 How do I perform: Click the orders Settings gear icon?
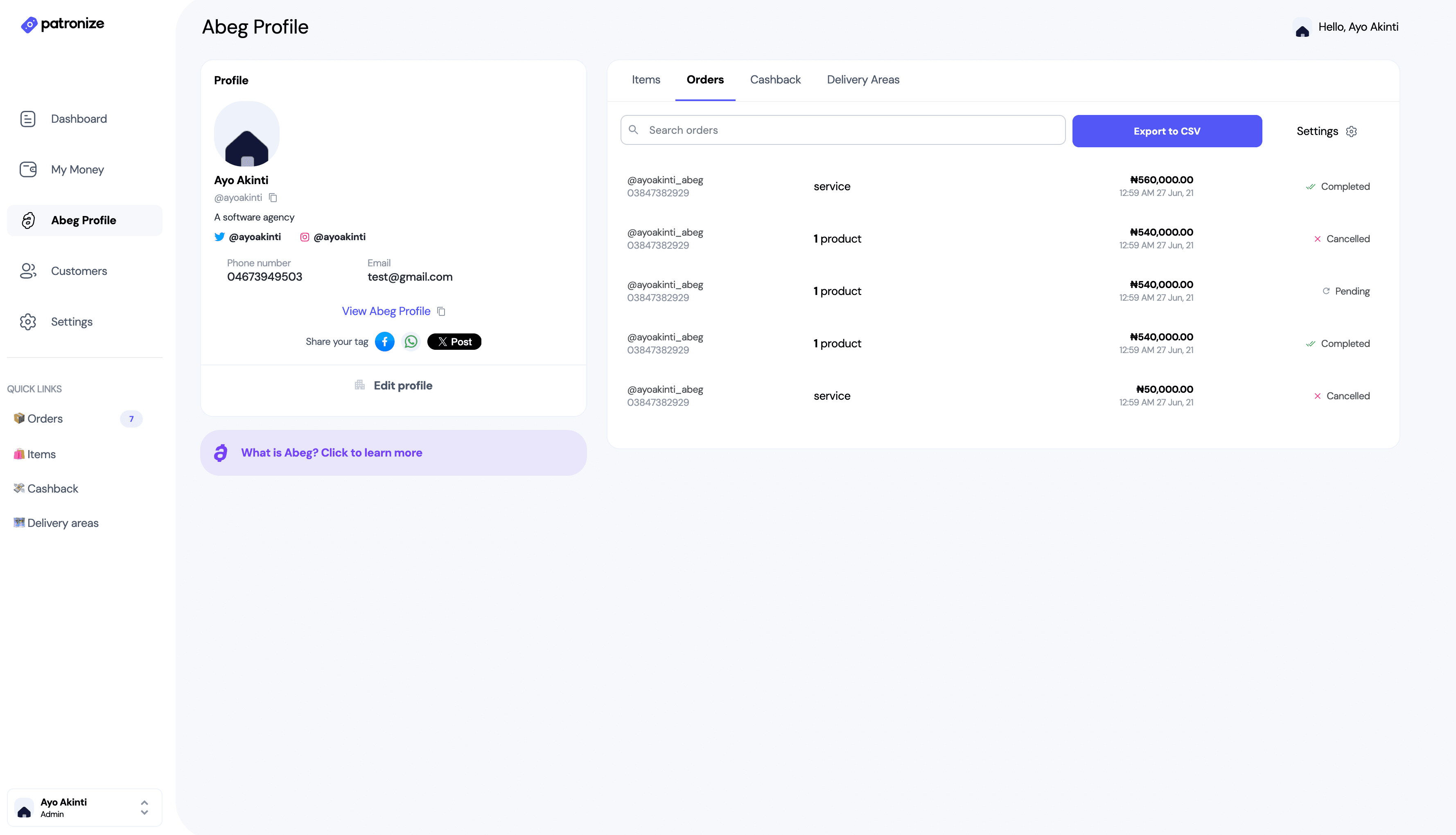pyautogui.click(x=1352, y=131)
